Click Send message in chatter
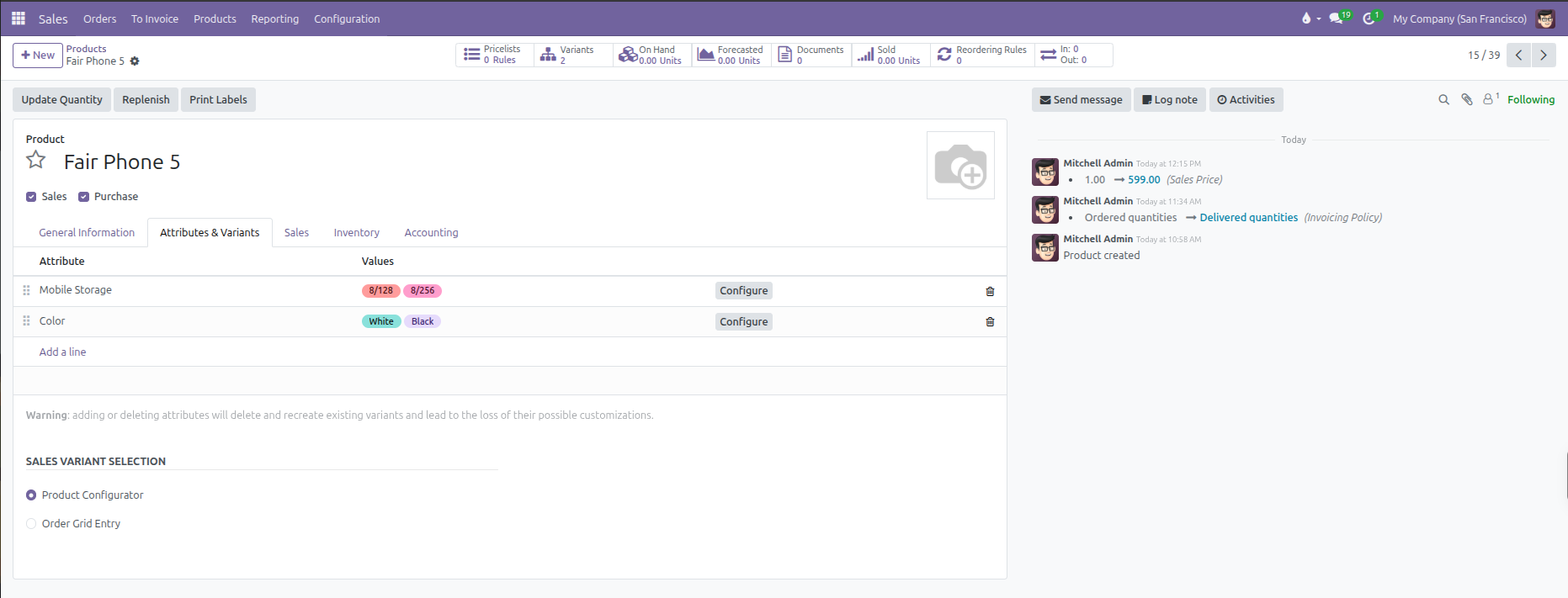This screenshot has width=1568, height=598. click(x=1081, y=99)
